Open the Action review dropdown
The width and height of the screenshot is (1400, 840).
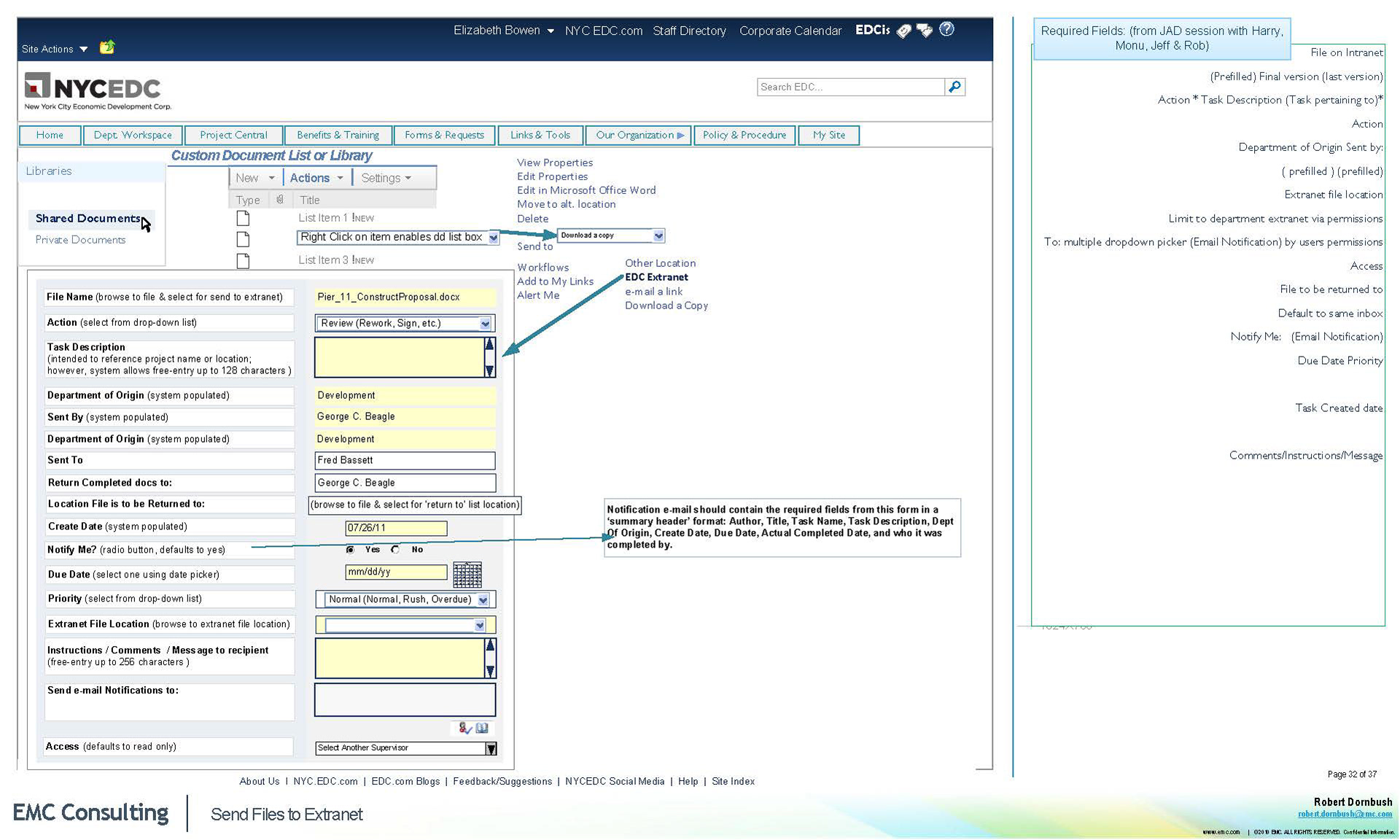click(485, 324)
